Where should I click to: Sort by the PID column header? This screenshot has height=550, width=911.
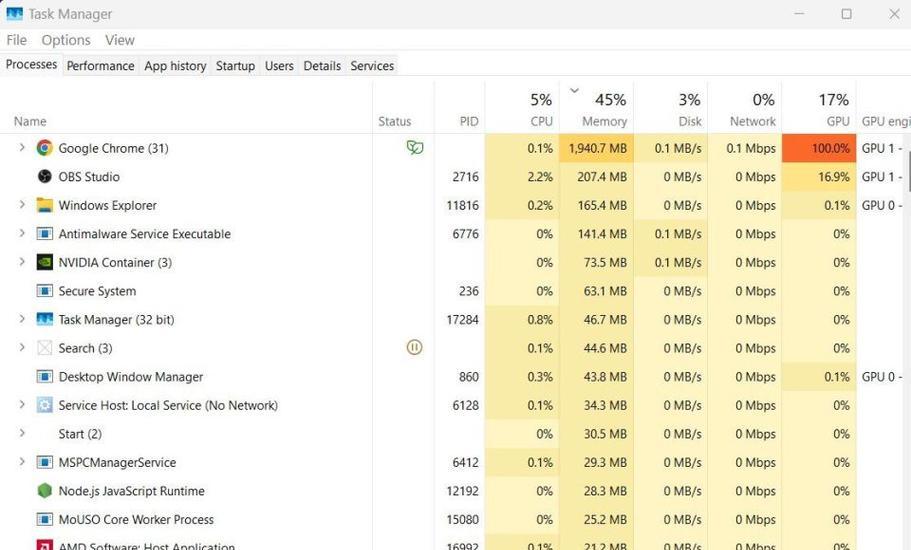469,121
